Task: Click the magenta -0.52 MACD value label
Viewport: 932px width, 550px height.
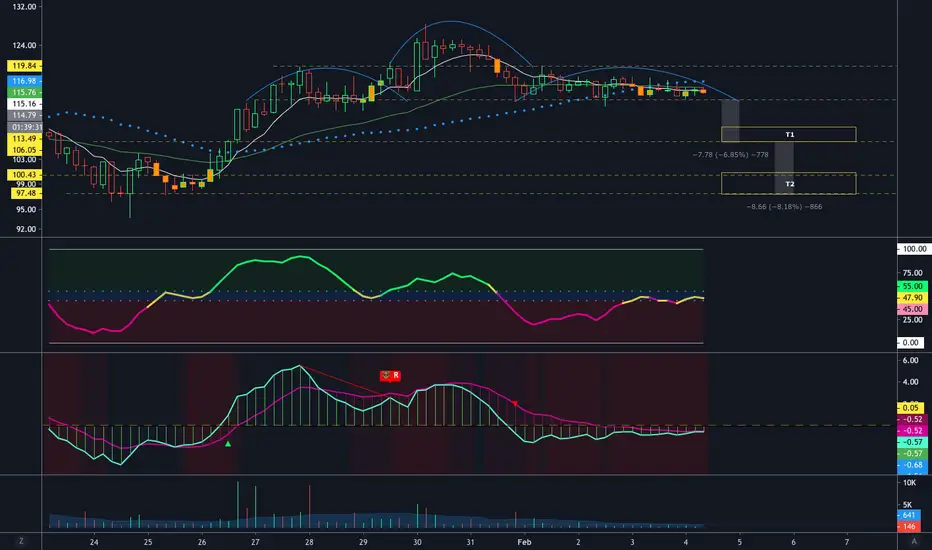Action: click(x=912, y=430)
